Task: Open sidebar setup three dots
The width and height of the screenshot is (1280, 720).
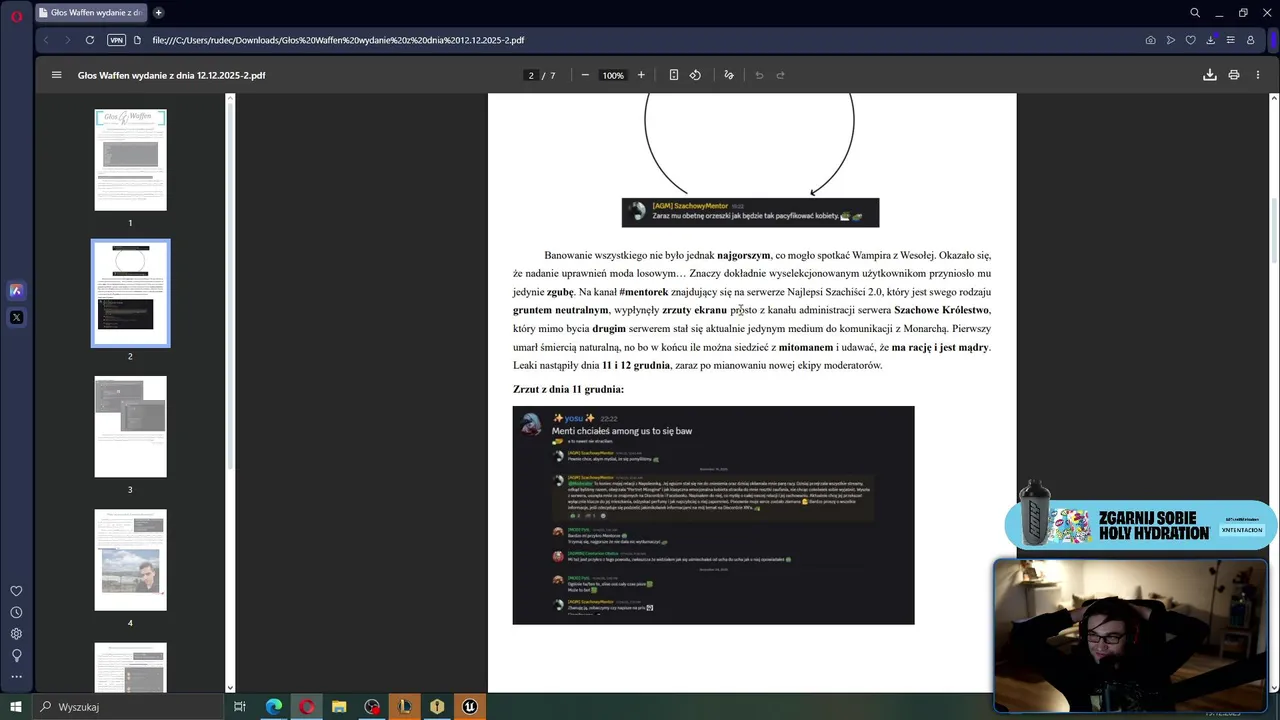Action: [16, 677]
